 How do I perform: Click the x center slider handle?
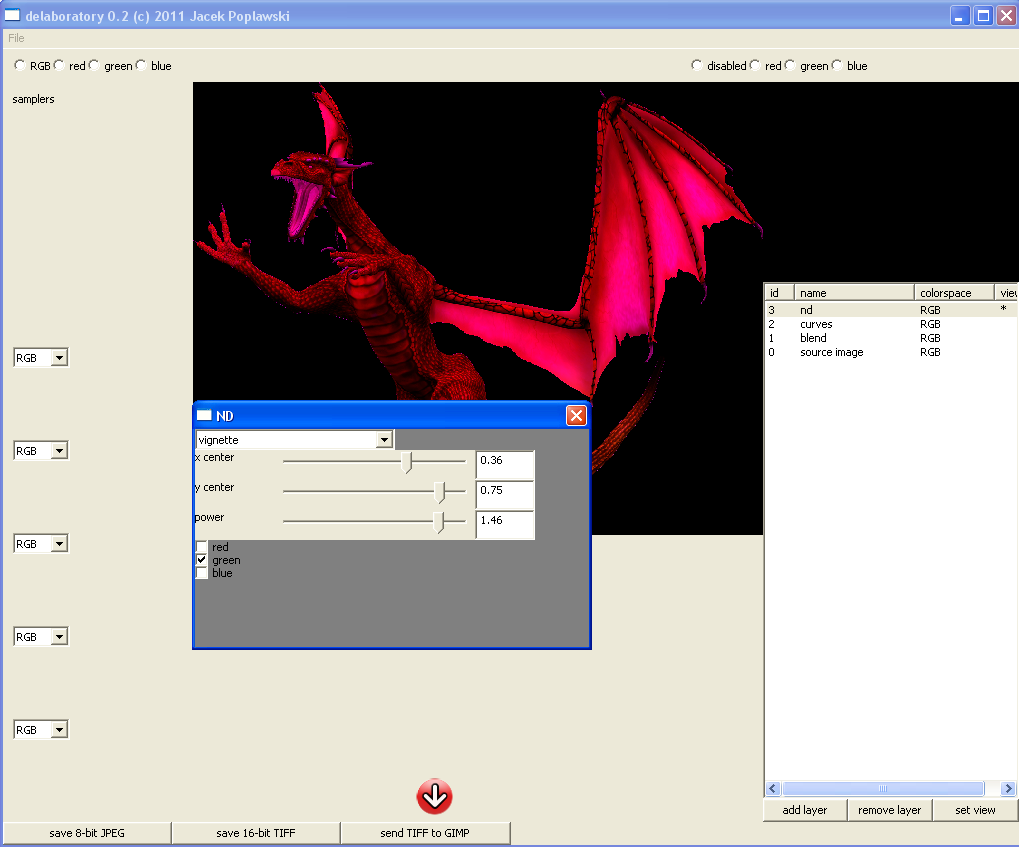pos(406,462)
